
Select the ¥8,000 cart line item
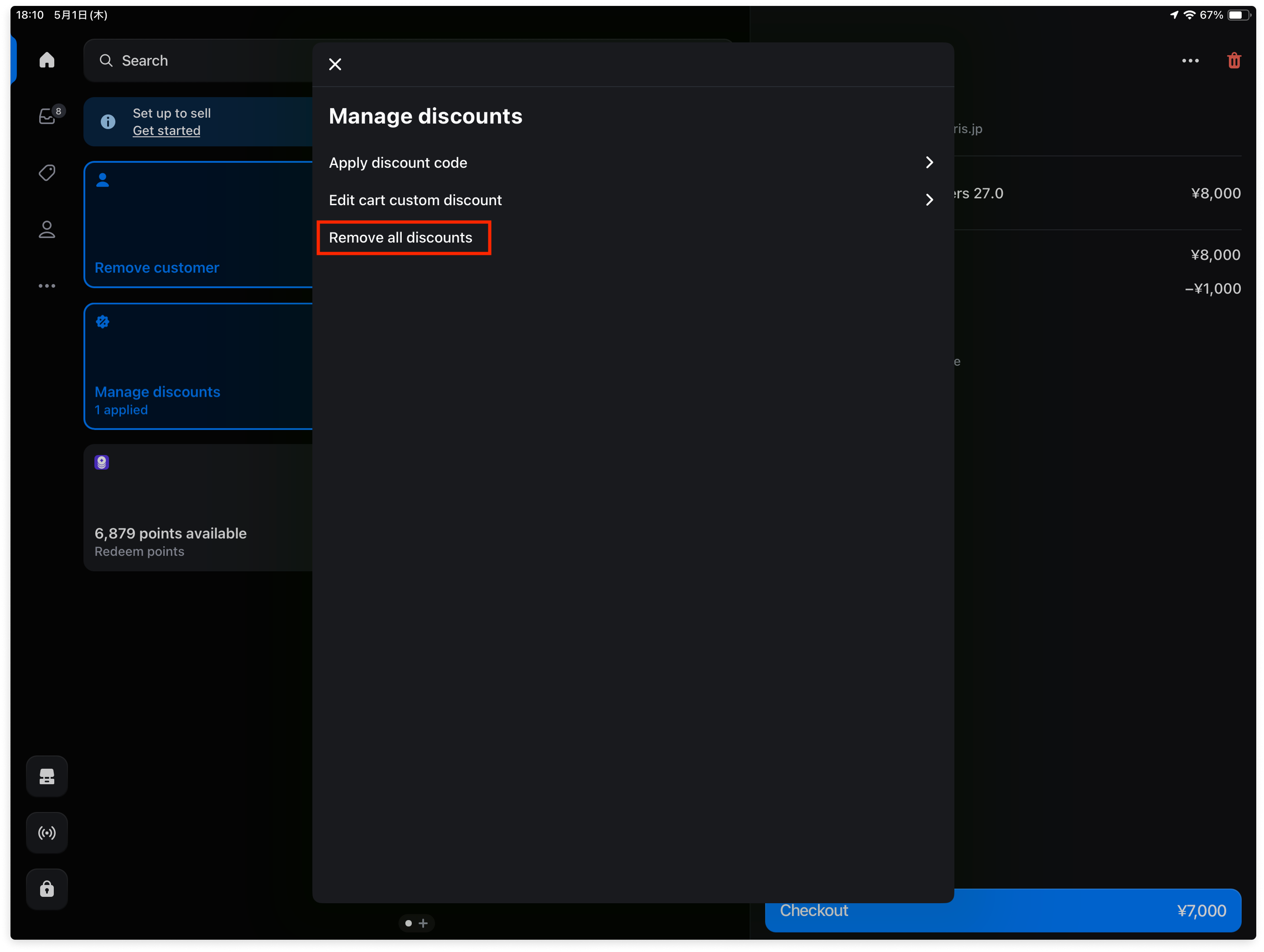[x=1097, y=193]
